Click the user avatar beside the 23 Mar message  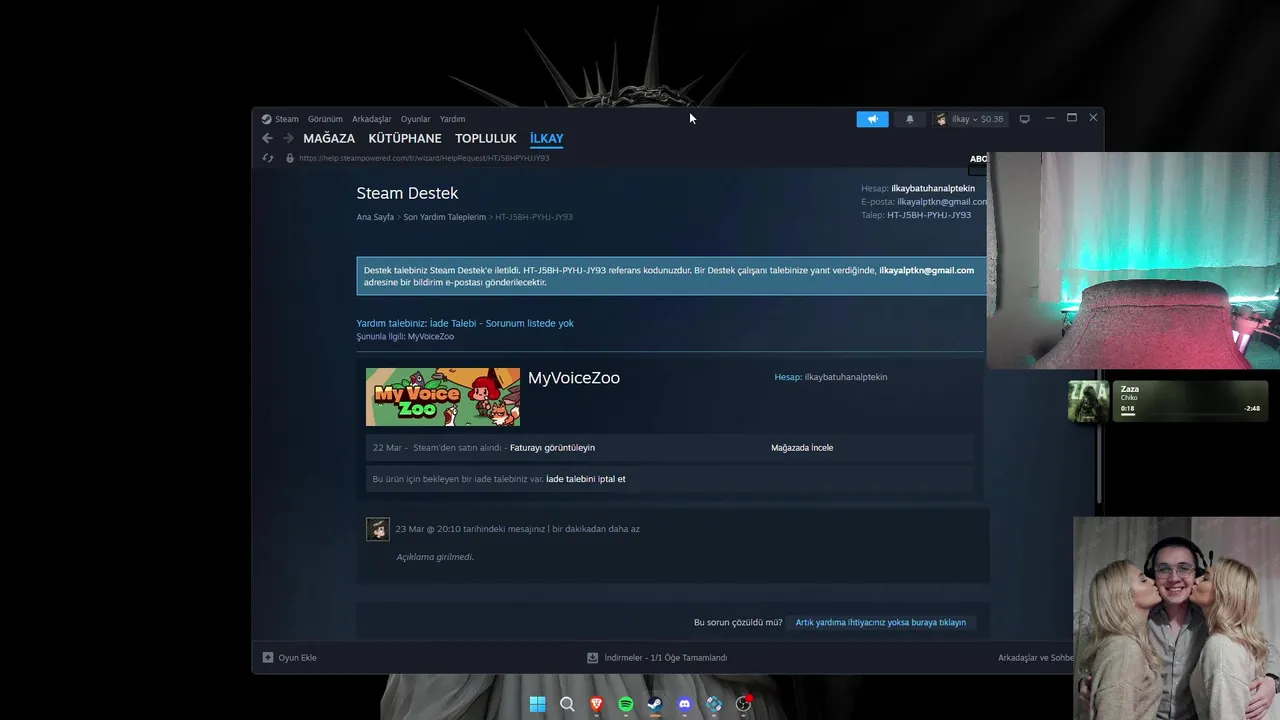pyautogui.click(x=377, y=529)
